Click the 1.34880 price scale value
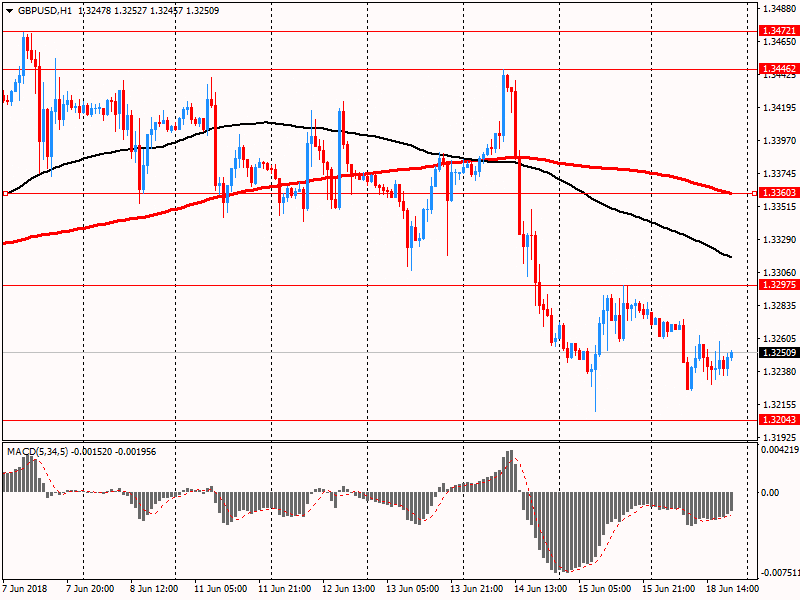This screenshot has height=600, width=800. pyautogui.click(x=780, y=9)
